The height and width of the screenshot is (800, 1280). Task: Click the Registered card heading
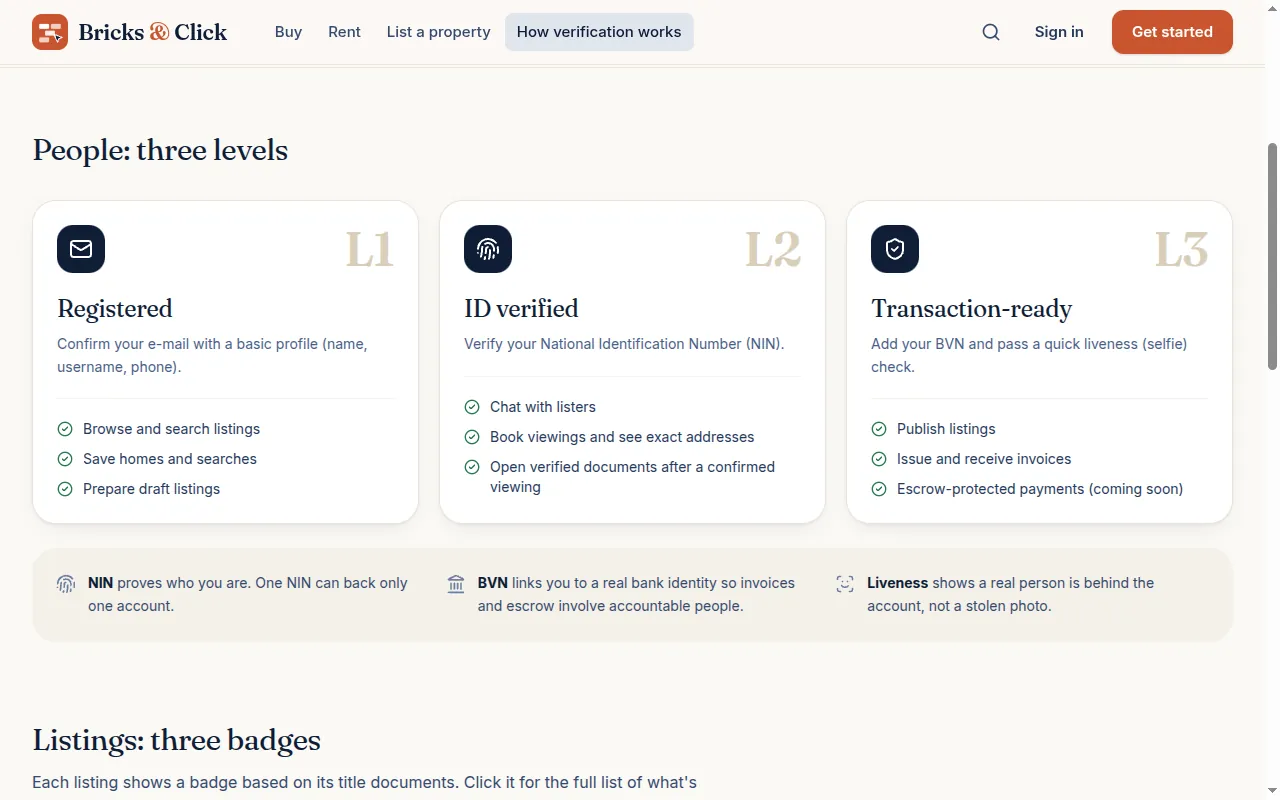point(115,309)
